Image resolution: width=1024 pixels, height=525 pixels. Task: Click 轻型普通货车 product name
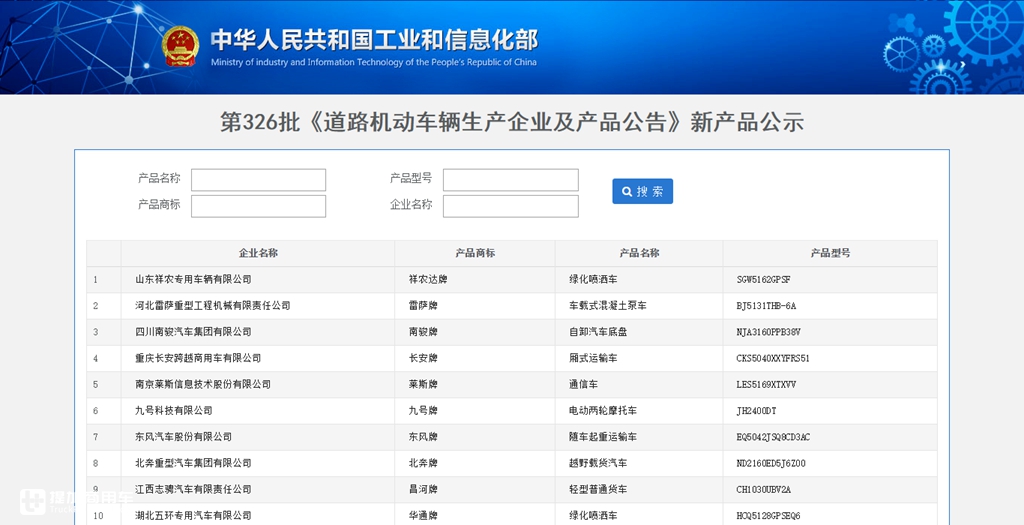(598, 489)
